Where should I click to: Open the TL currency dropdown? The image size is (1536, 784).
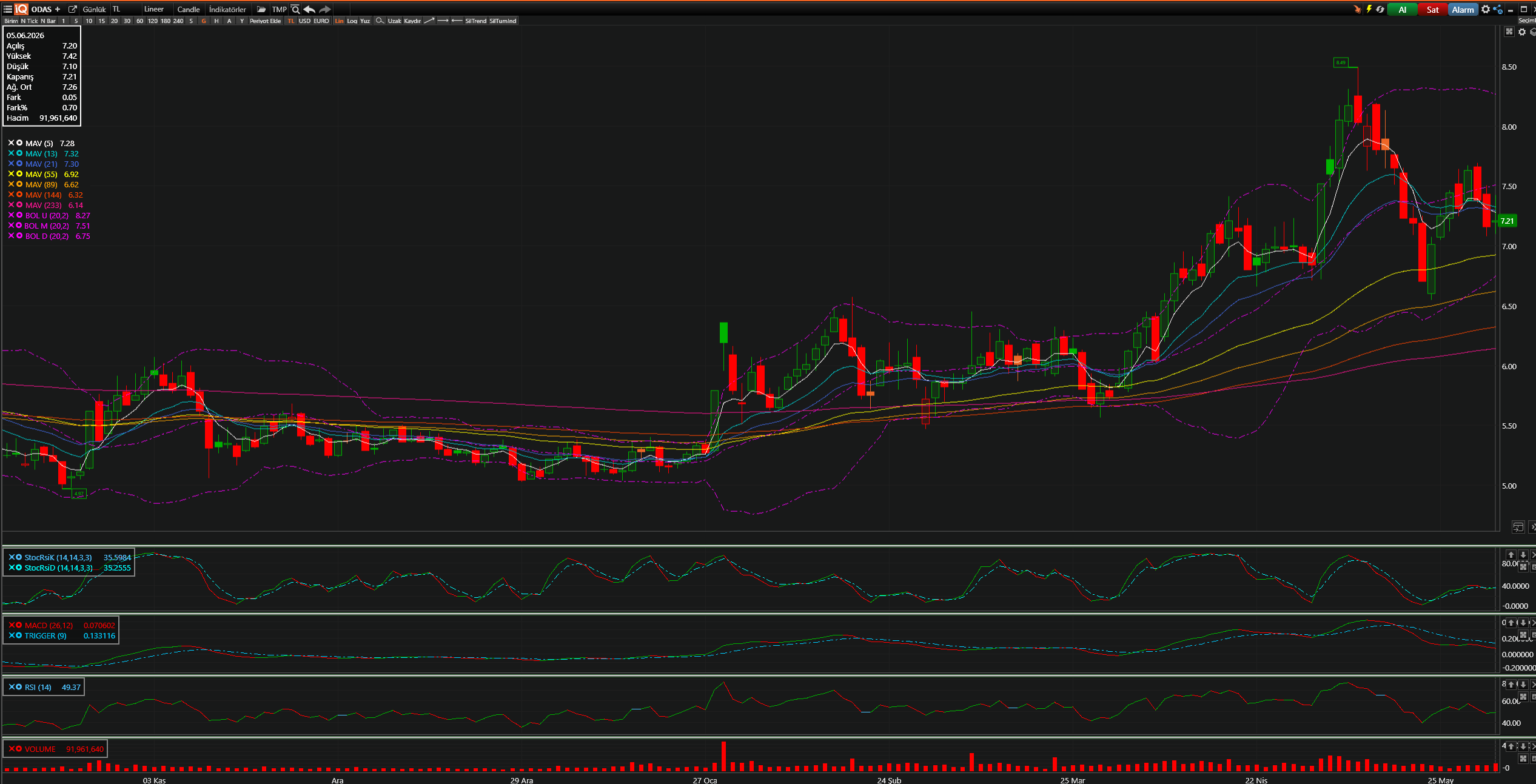pos(125,9)
